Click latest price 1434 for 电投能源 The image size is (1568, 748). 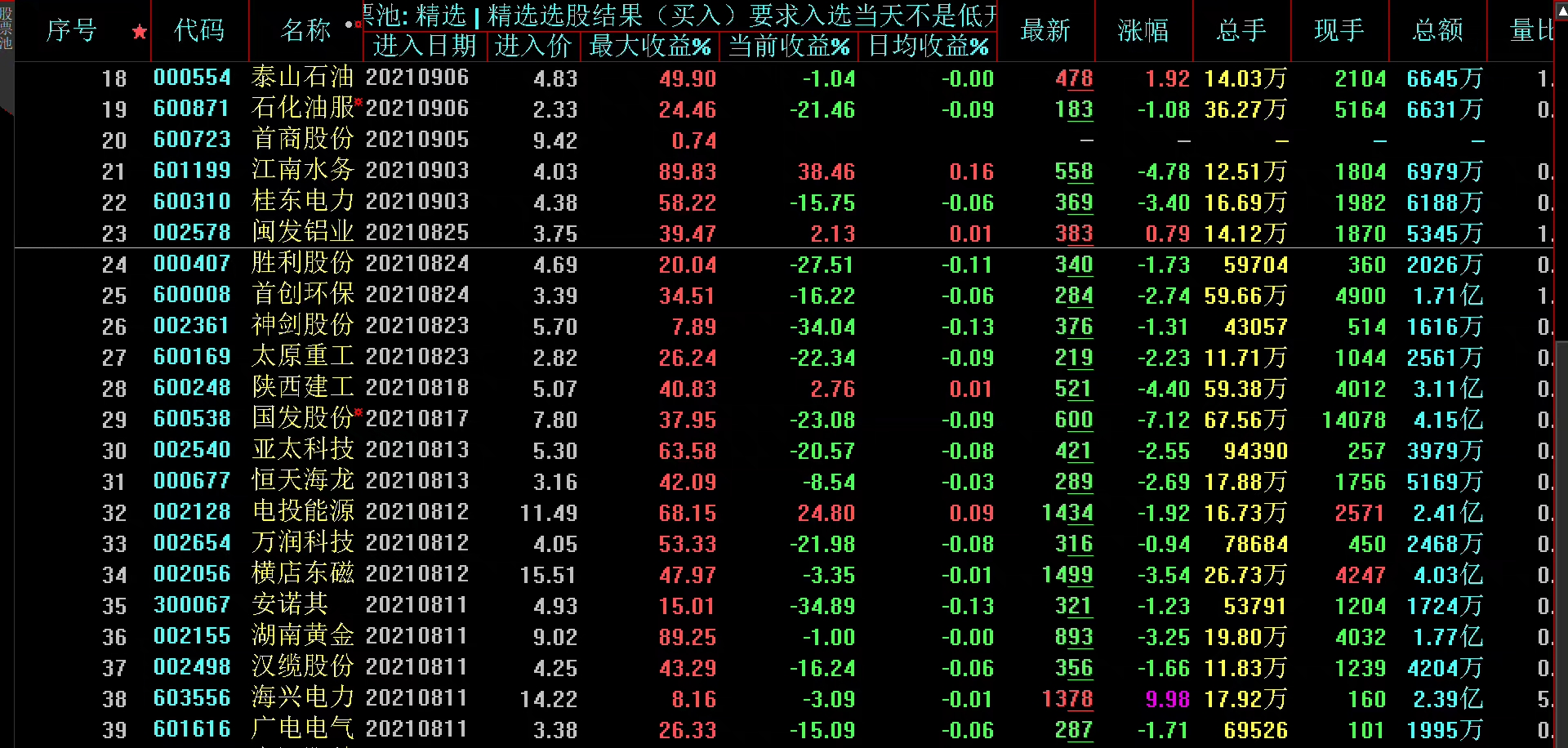click(x=1067, y=513)
